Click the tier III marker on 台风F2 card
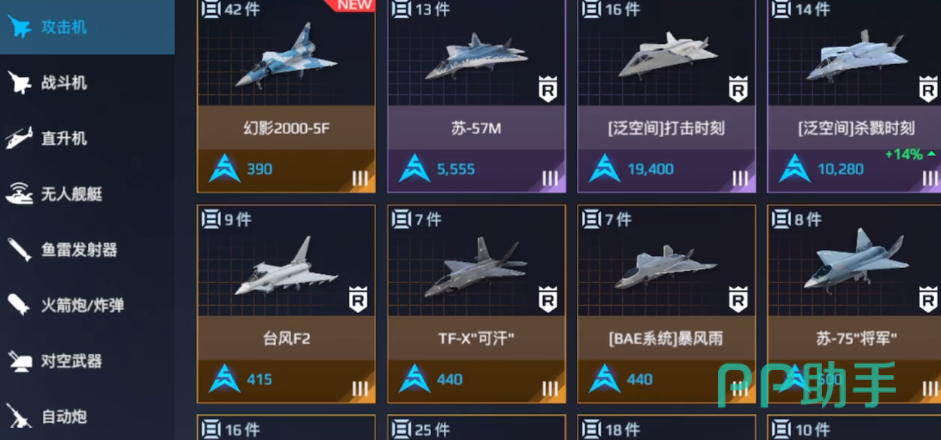Viewport: 941px width, 440px height. [x=359, y=388]
